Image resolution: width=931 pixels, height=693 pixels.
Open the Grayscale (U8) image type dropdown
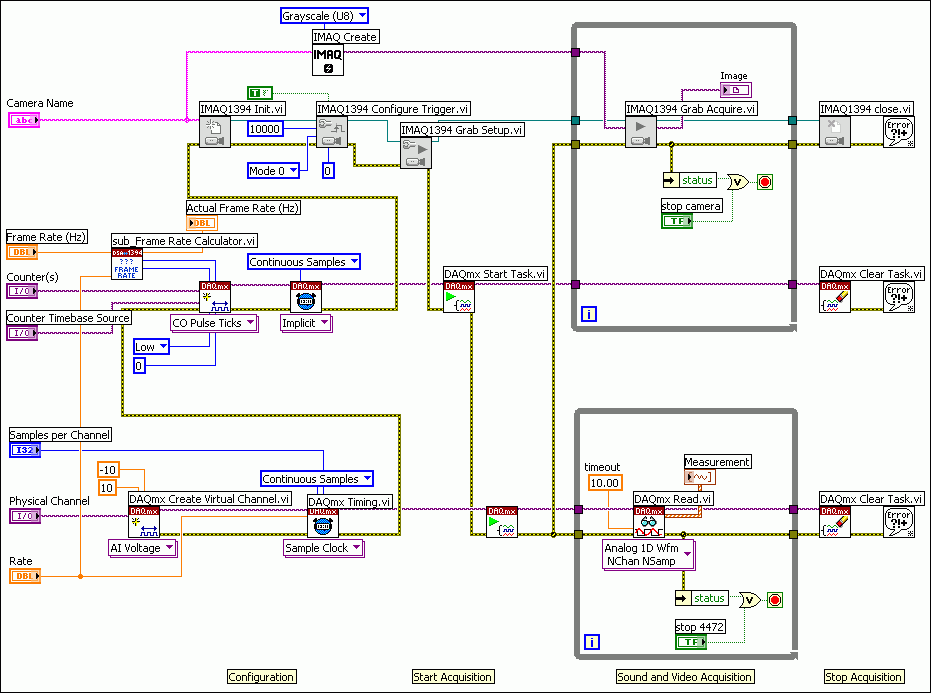tap(324, 15)
